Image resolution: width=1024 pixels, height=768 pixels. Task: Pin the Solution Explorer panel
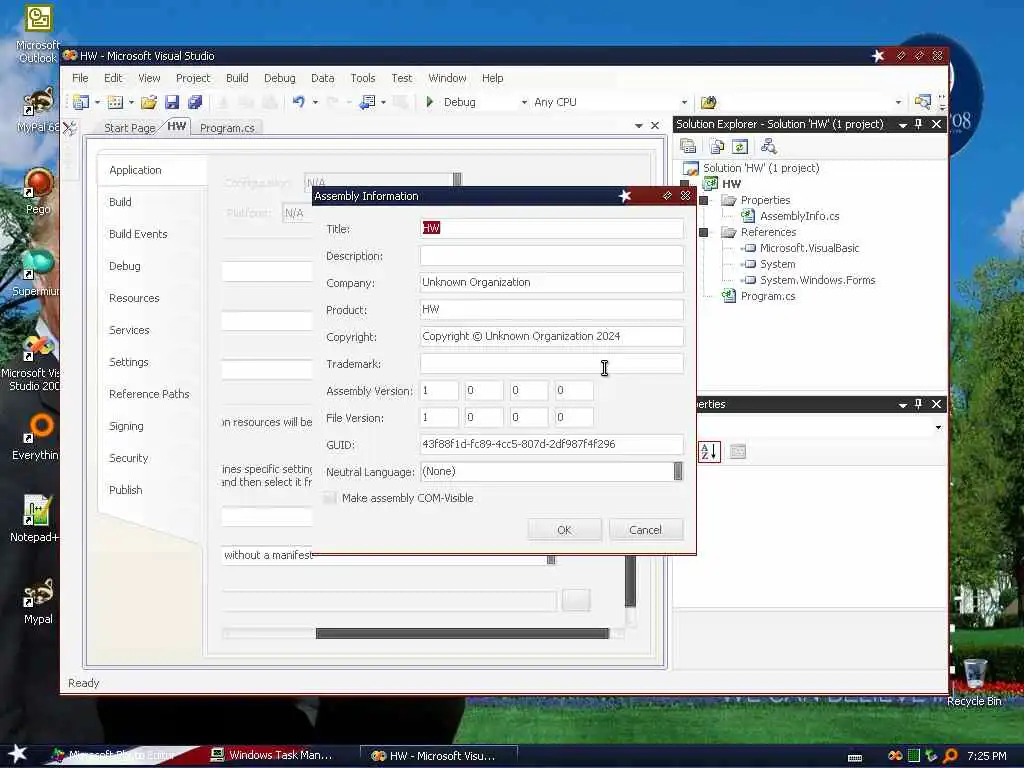[x=919, y=124]
